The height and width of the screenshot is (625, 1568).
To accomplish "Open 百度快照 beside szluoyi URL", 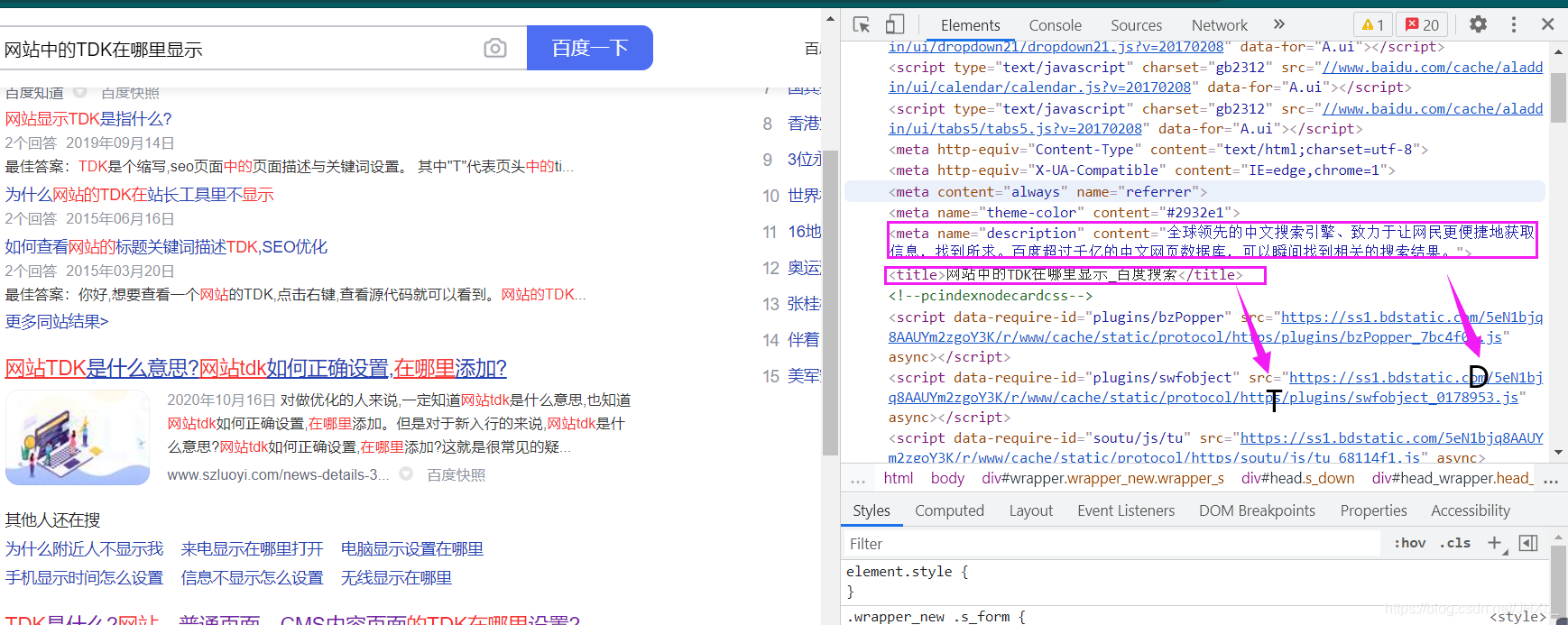I will click(x=456, y=475).
